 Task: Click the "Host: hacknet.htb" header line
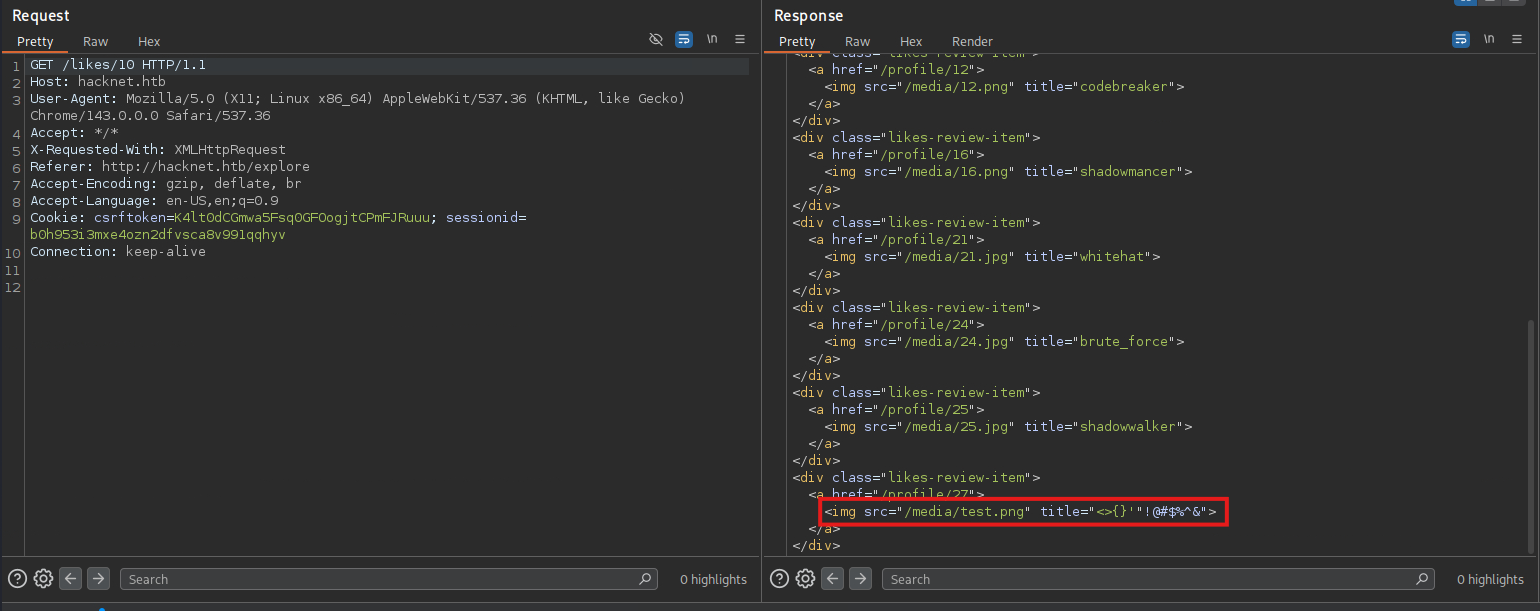tap(98, 82)
